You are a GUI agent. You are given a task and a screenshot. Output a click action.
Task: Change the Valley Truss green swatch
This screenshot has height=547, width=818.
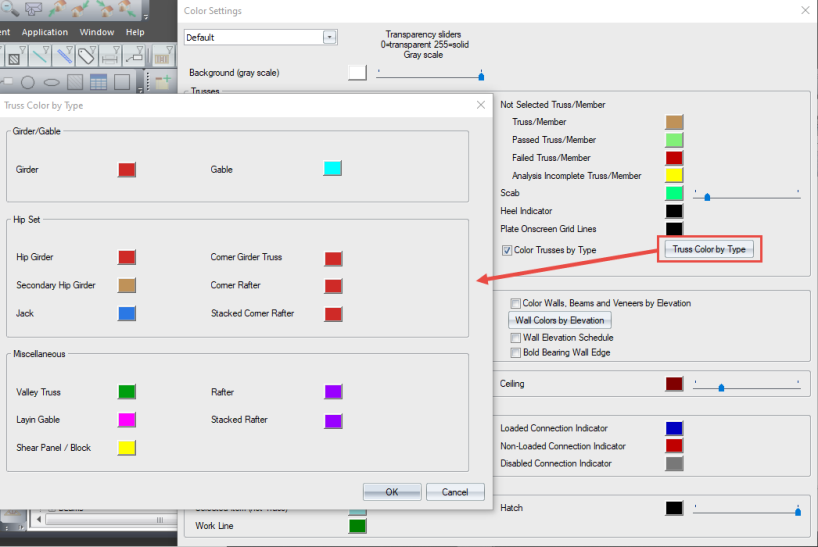(127, 392)
